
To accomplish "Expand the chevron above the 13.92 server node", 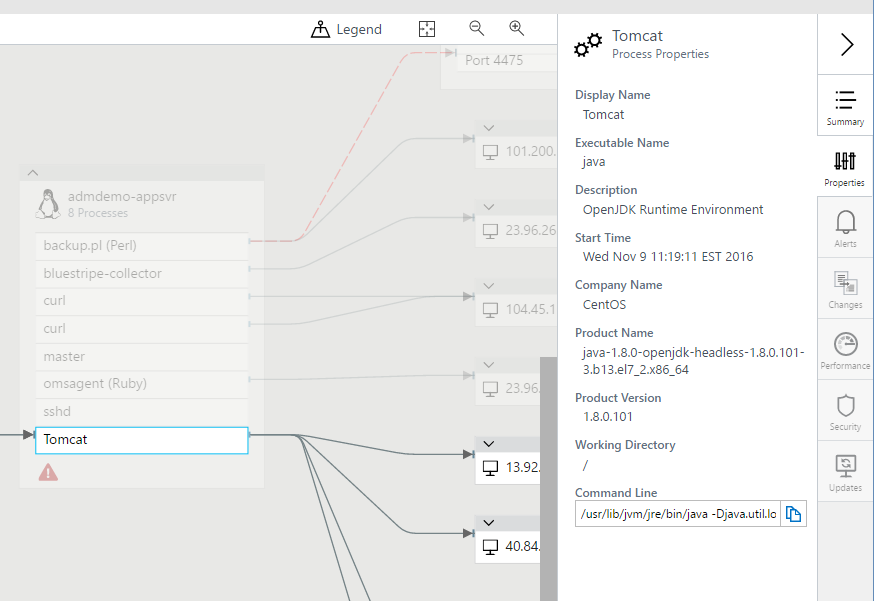I will pos(488,443).
